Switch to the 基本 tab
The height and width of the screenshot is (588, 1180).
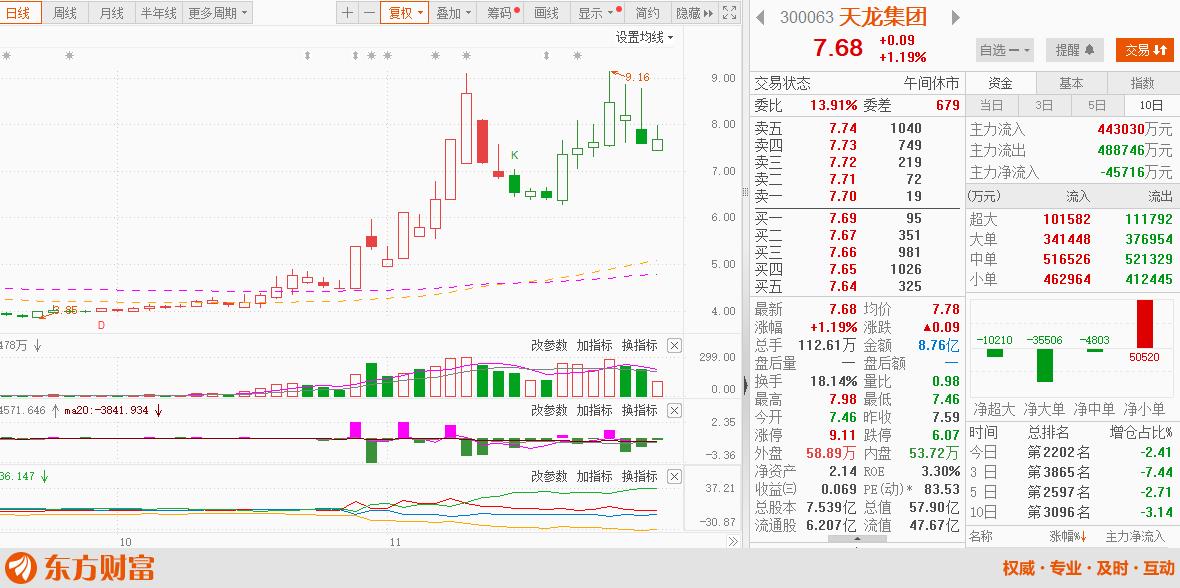point(1071,83)
